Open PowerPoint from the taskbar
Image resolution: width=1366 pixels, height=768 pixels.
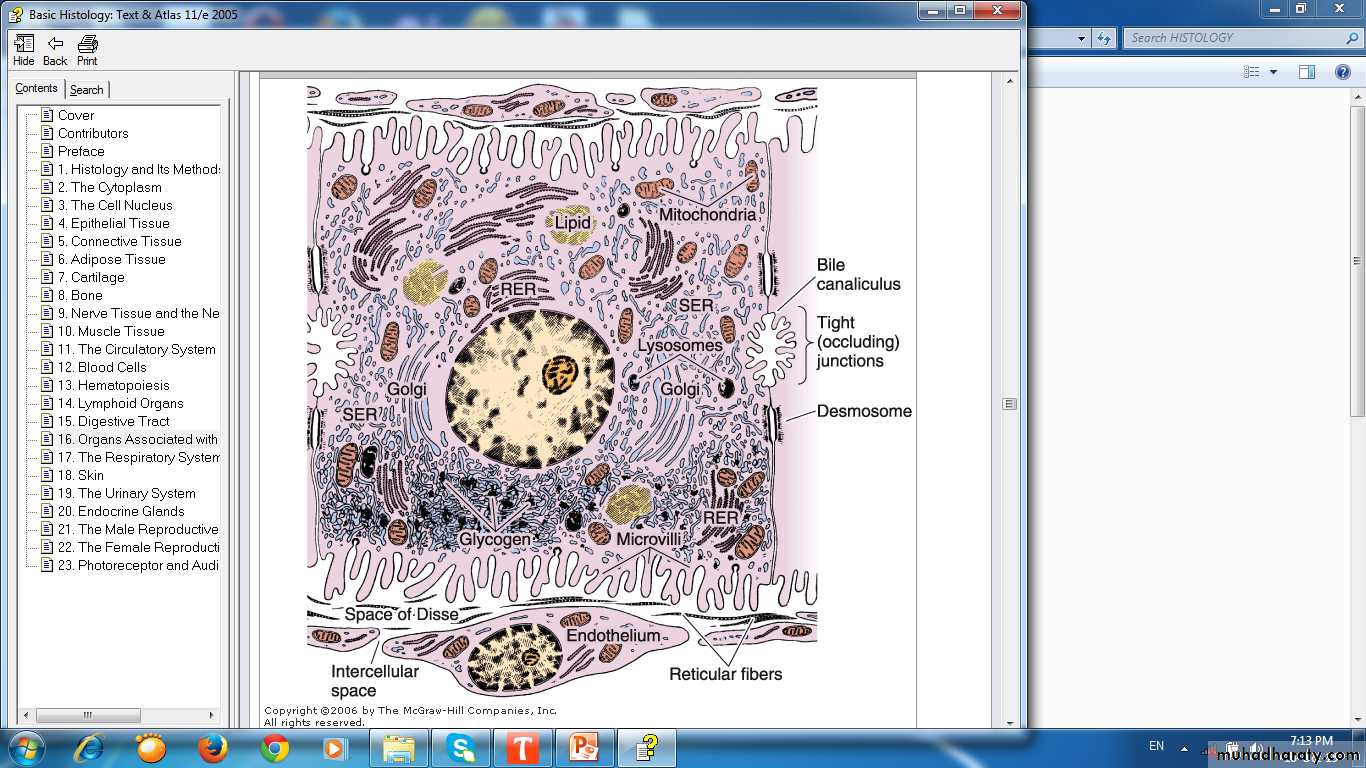pyautogui.click(x=584, y=748)
